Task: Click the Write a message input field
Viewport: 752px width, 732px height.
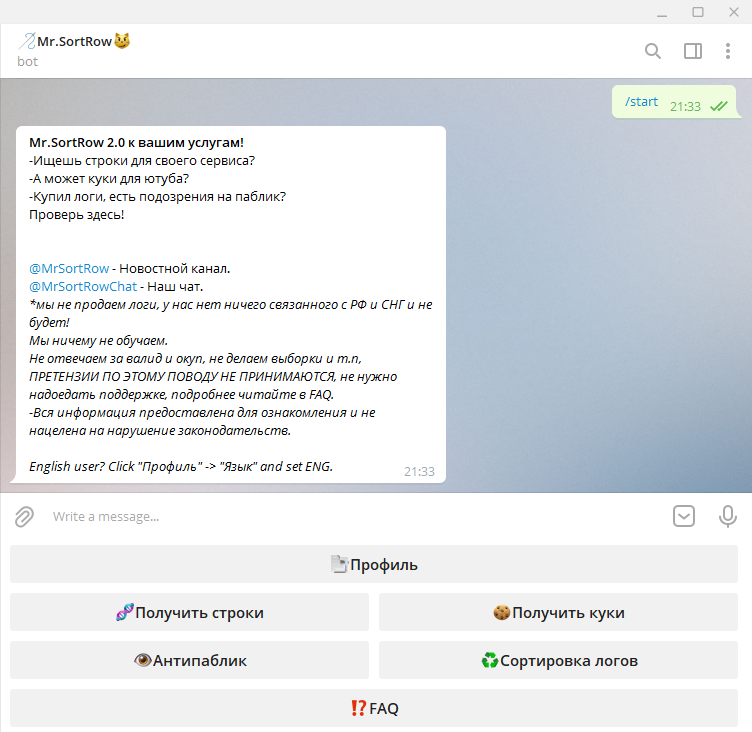Action: (355, 517)
